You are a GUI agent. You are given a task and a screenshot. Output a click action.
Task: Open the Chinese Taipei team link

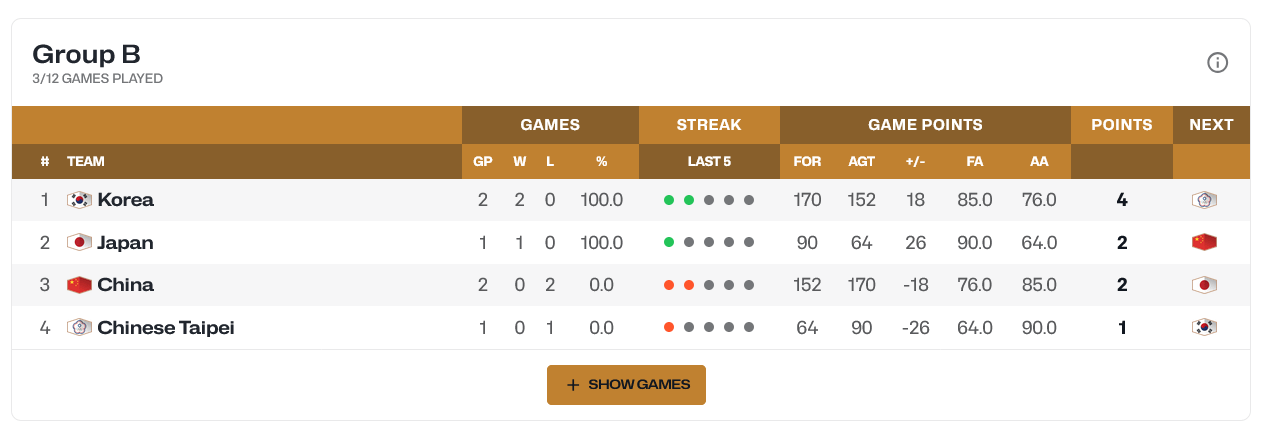click(x=166, y=328)
